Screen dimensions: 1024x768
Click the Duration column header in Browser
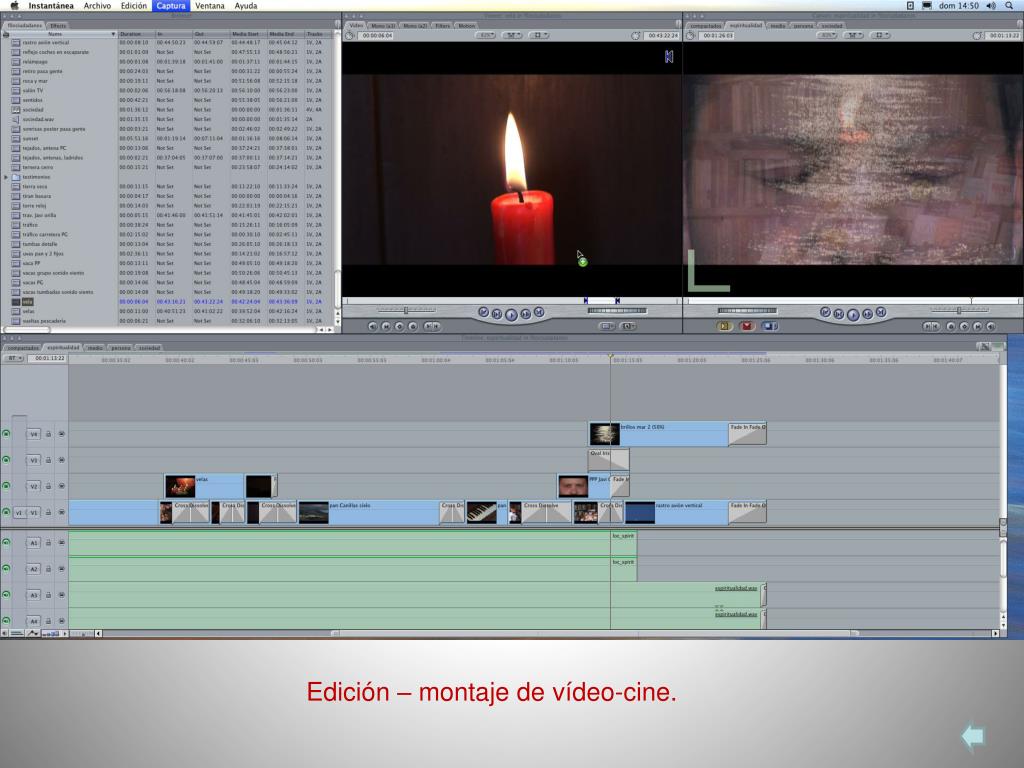coord(136,34)
